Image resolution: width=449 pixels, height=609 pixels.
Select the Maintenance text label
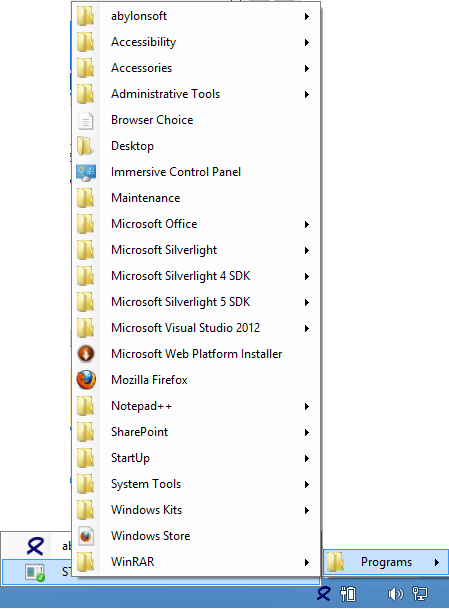pos(146,198)
